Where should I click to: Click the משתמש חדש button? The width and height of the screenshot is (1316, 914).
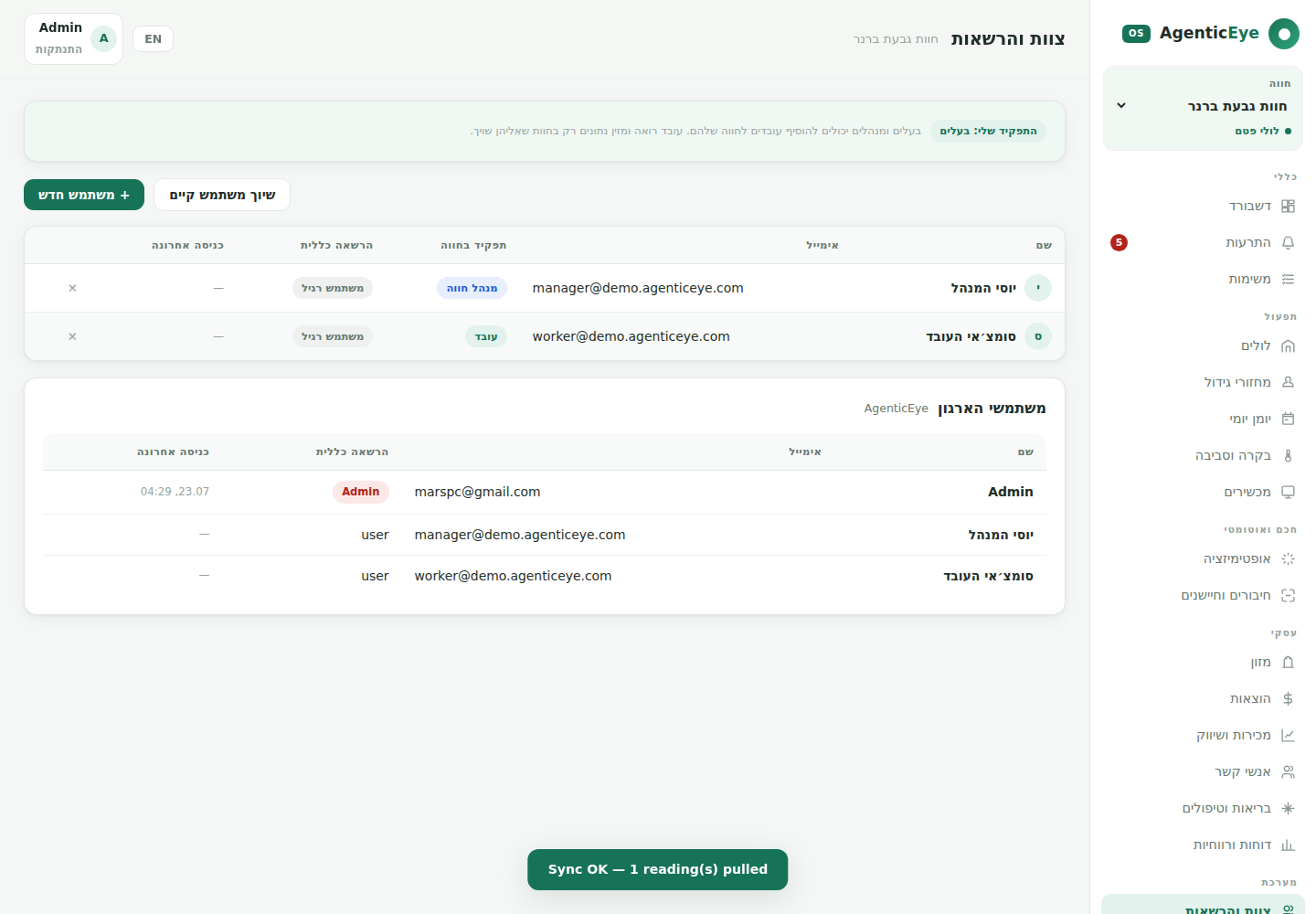pos(84,195)
